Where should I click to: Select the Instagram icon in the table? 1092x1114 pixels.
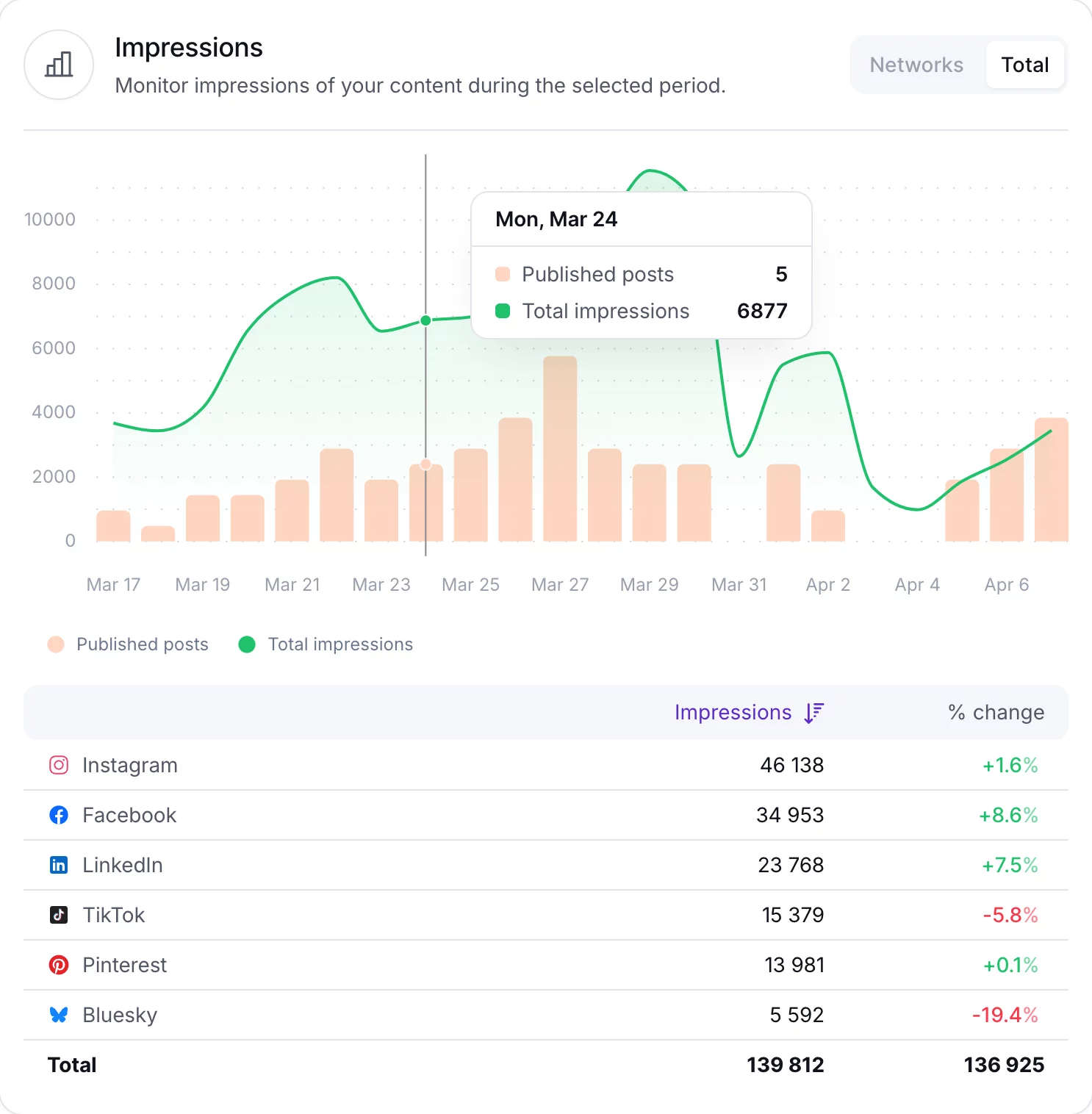tap(58, 764)
